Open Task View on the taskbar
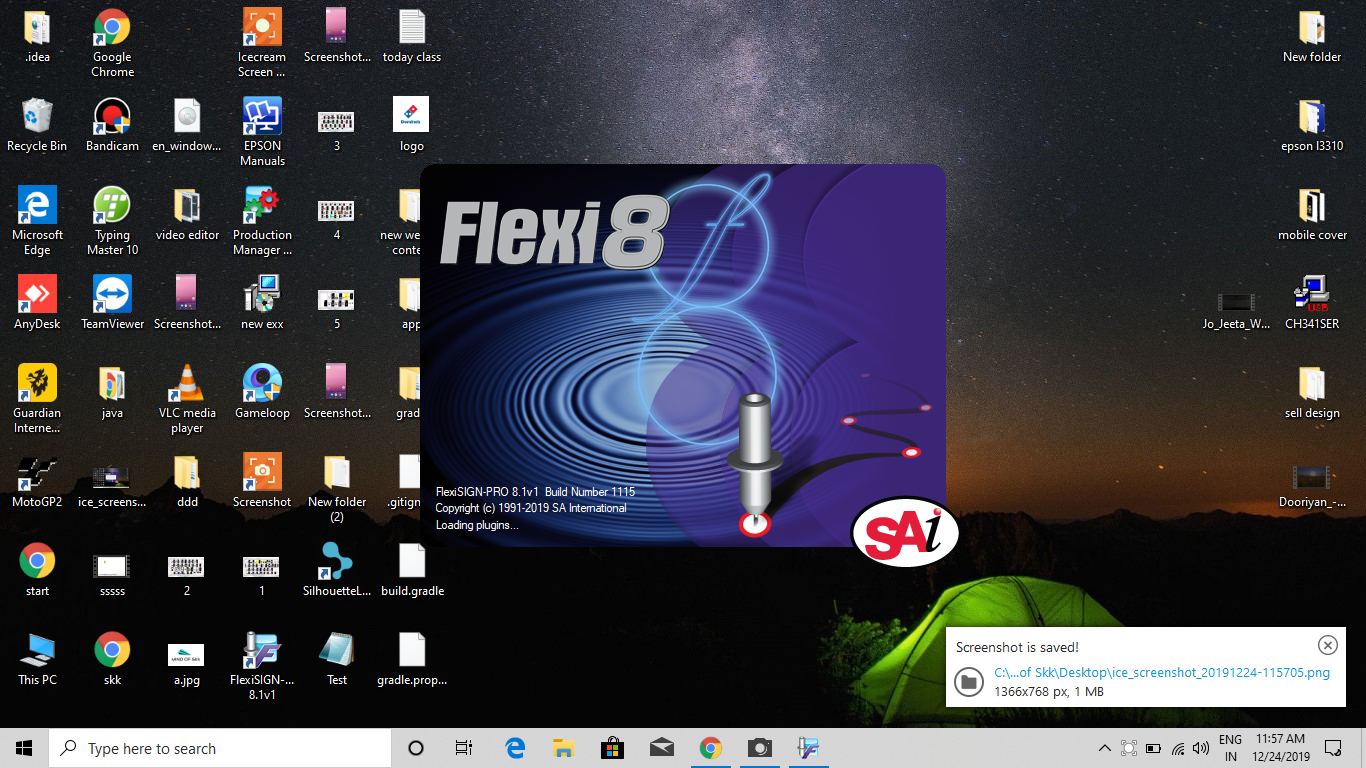The width and height of the screenshot is (1366, 768). [x=464, y=748]
